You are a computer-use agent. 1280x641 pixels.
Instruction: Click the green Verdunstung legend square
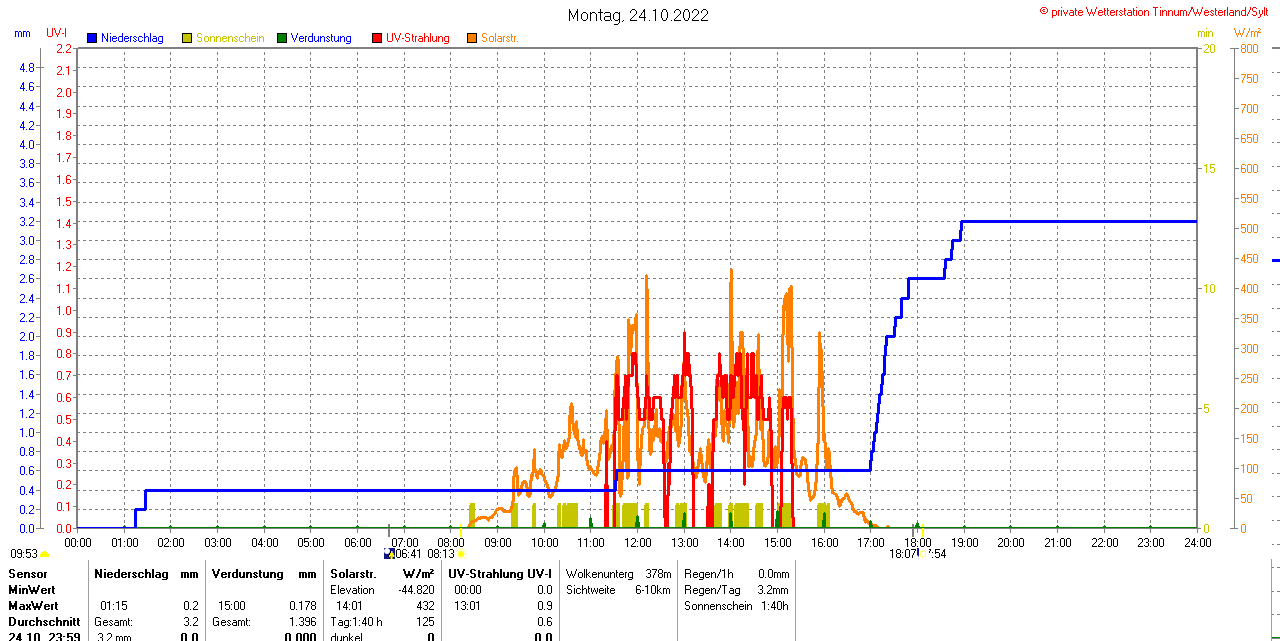(x=282, y=38)
